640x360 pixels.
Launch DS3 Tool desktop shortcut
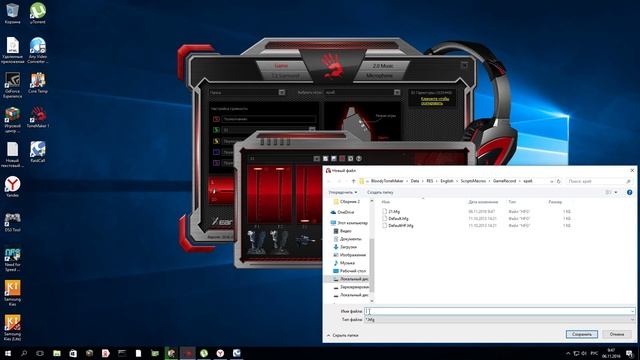13,222
